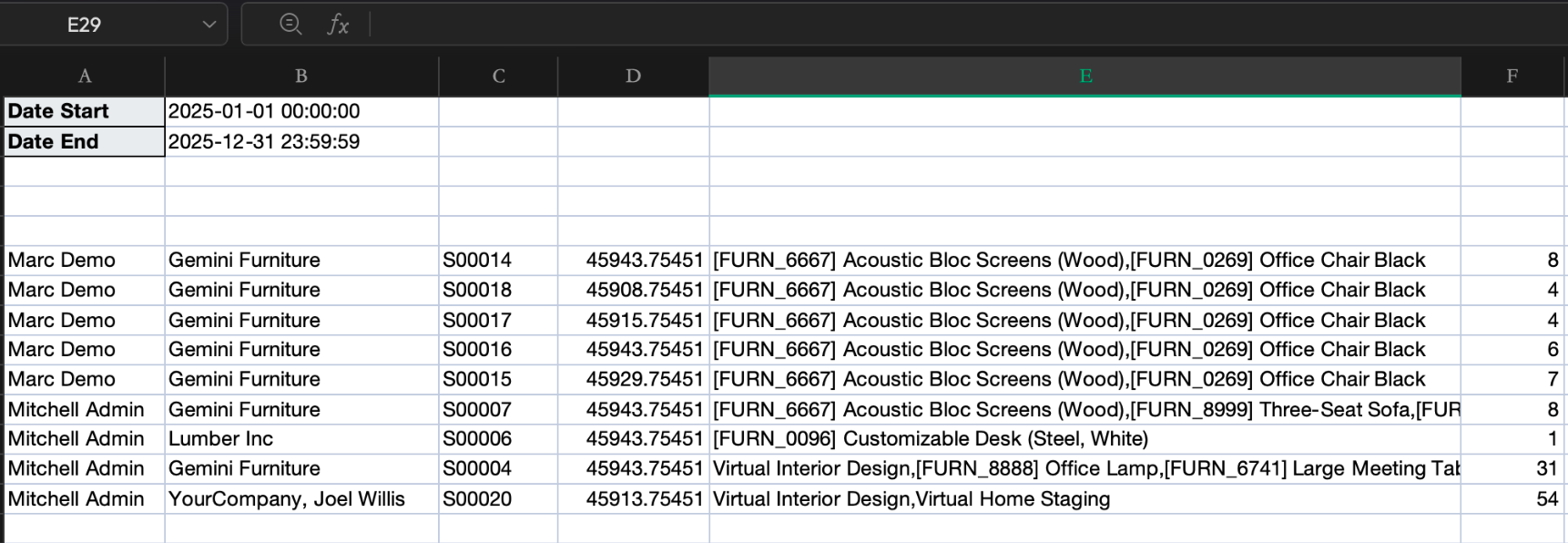Screen dimensions: 1568x543
Task: Select column F header
Action: click(1512, 77)
